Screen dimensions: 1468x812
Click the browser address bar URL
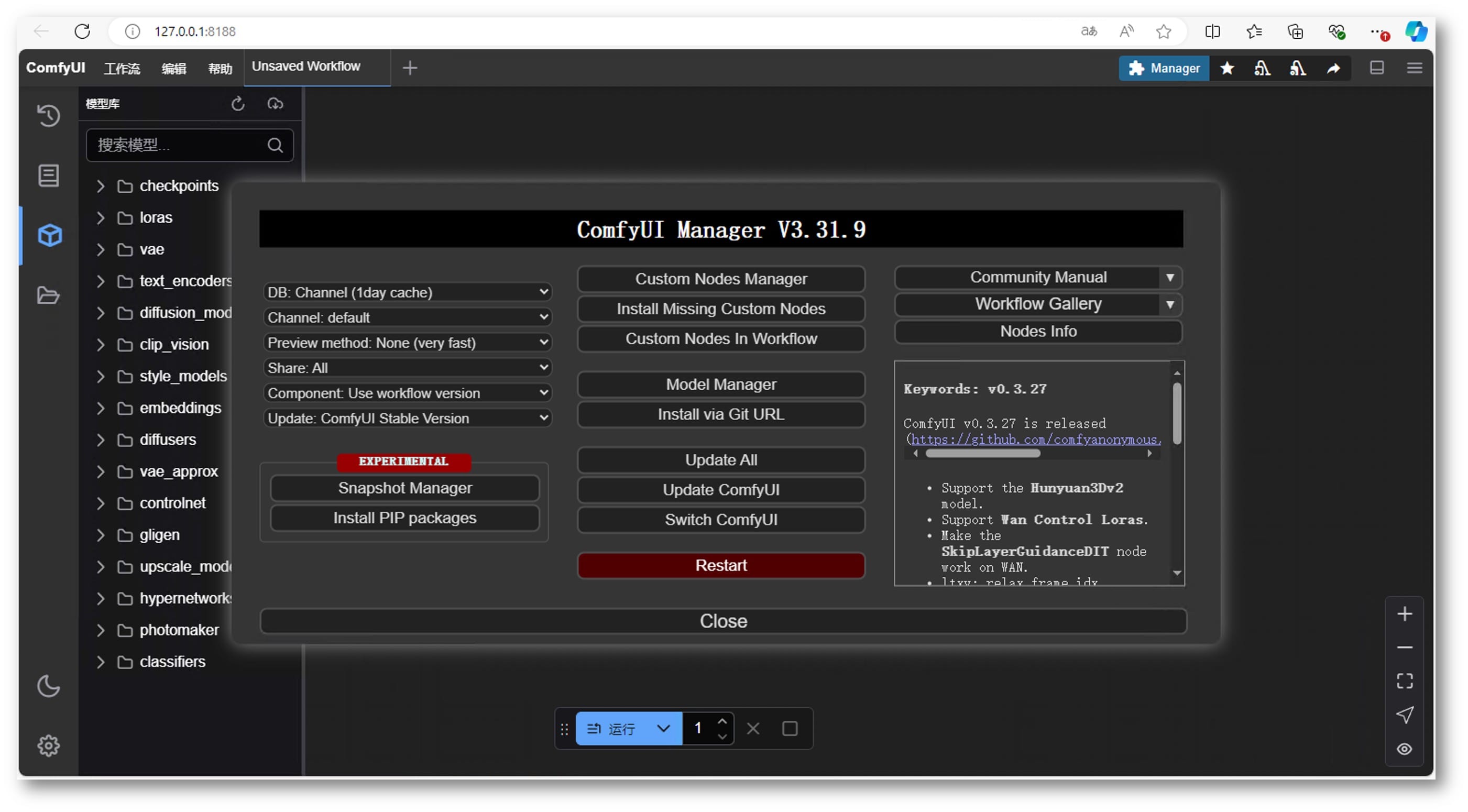195,31
